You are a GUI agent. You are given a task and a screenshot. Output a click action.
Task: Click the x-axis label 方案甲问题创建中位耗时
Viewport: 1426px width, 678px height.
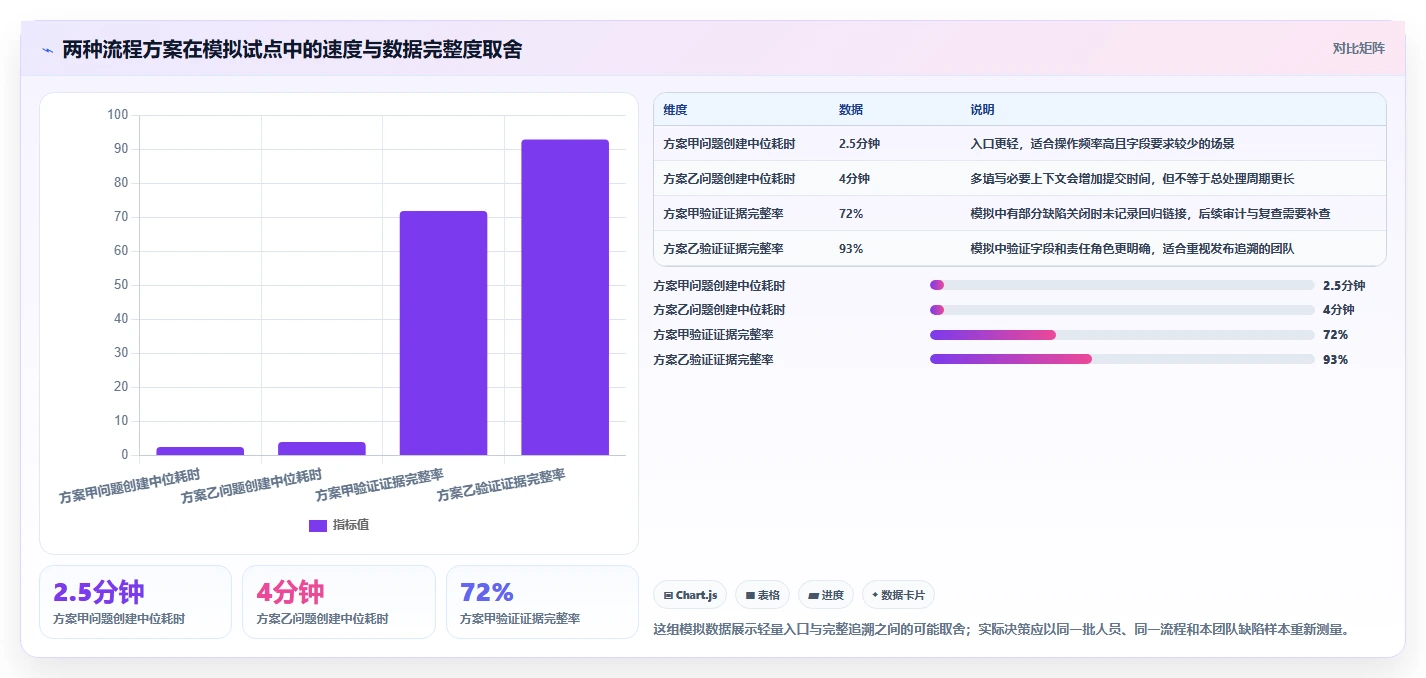pos(129,486)
